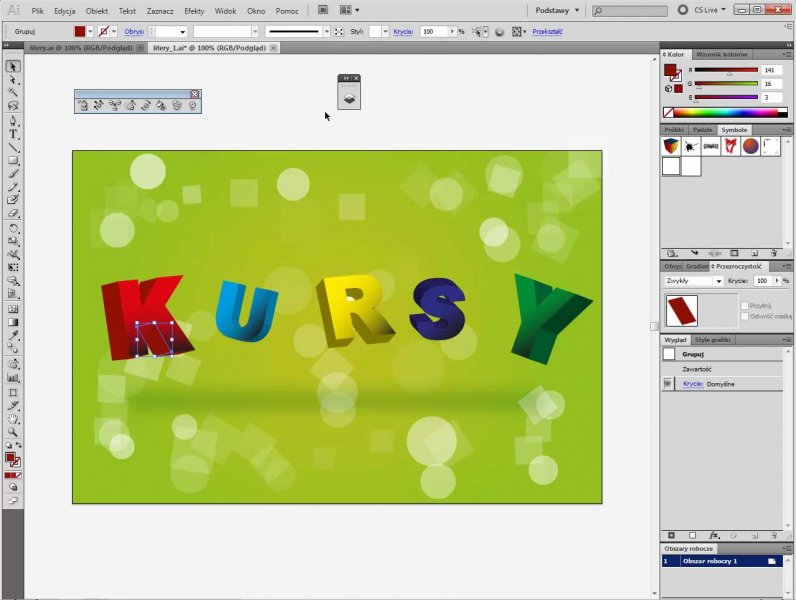
Task: Select first tool in floating symbol toolbar
Action: 84,105
